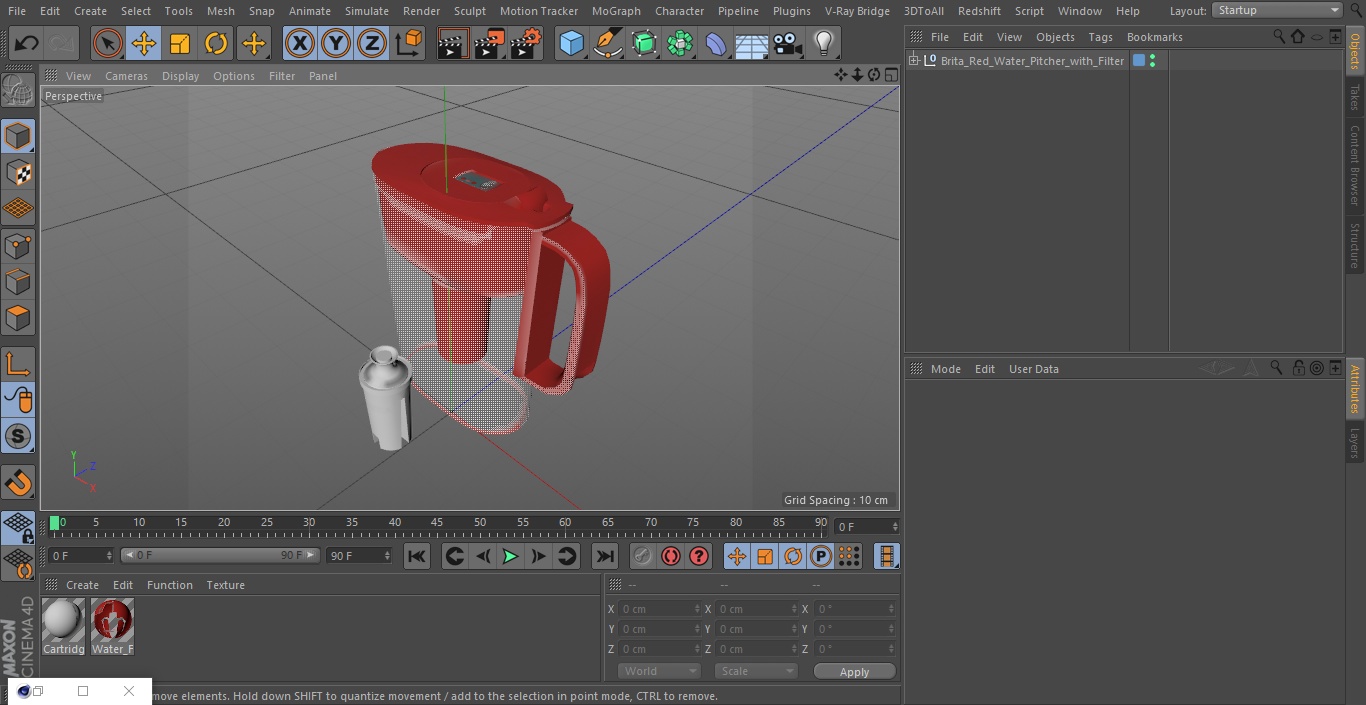The width and height of the screenshot is (1366, 705).
Task: Add a Camera object
Action: pyautogui.click(x=788, y=43)
